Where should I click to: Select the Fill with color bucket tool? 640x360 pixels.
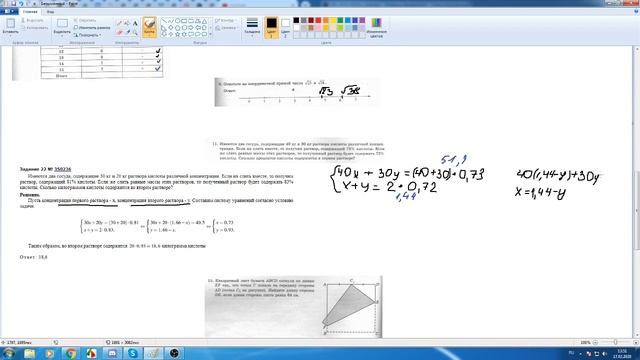point(127,23)
